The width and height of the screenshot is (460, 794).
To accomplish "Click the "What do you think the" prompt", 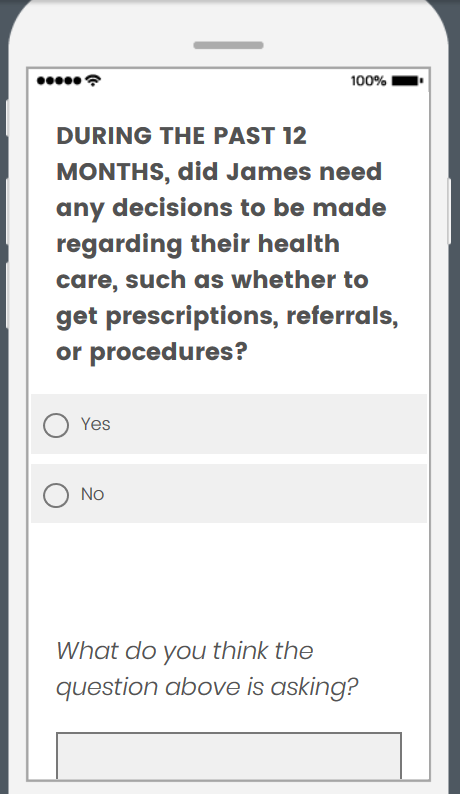I will click(185, 651).
